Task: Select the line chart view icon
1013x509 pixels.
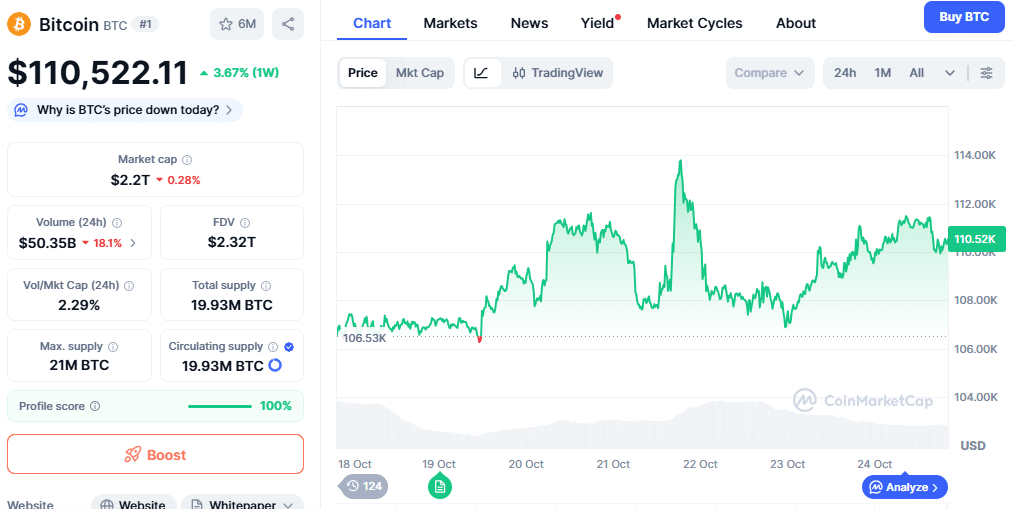Action: point(481,73)
